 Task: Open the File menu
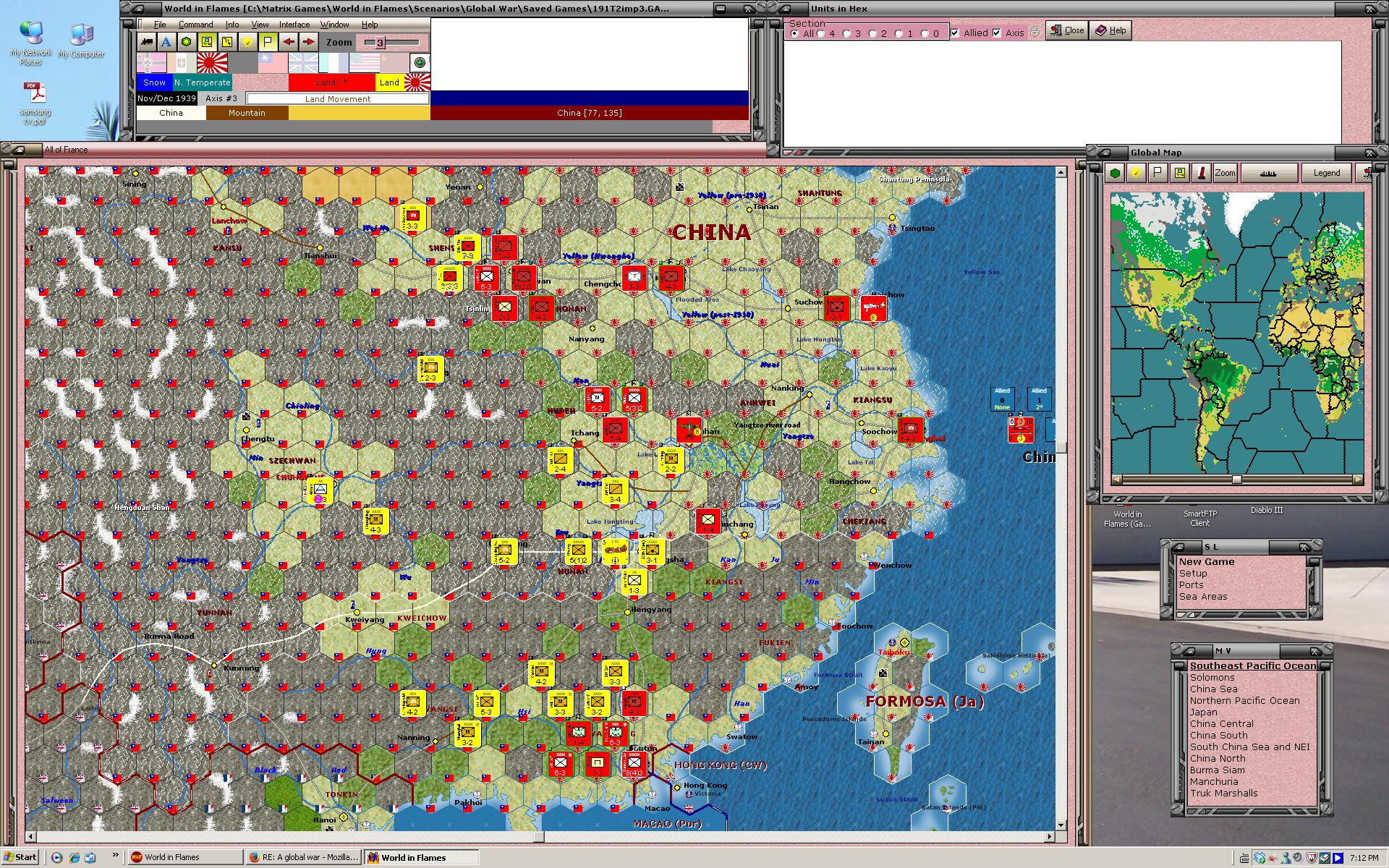pyautogui.click(x=160, y=25)
